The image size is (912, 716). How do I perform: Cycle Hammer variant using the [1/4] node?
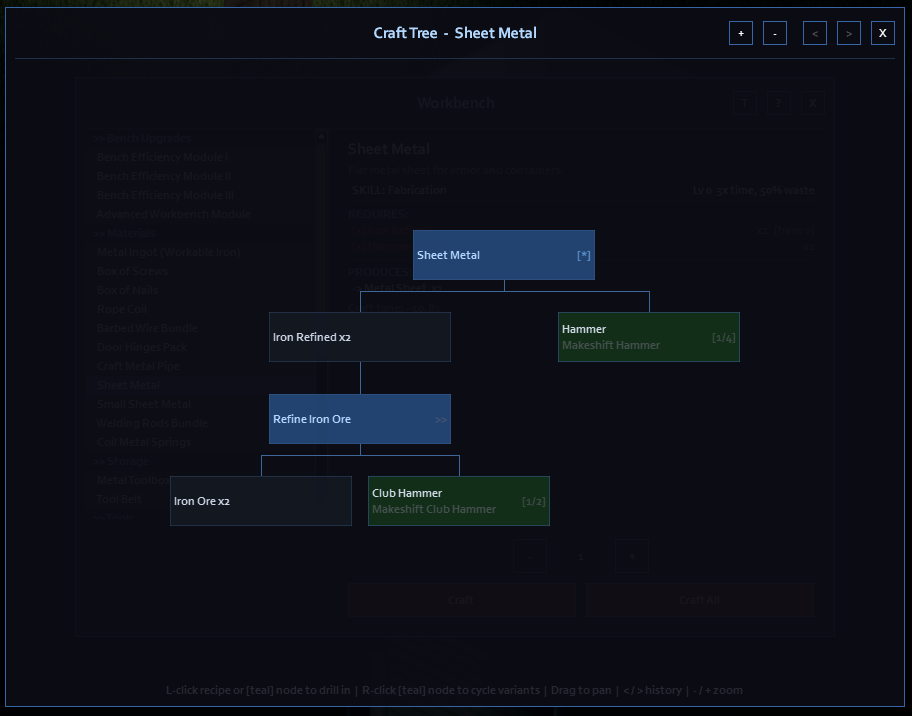pyautogui.click(x=723, y=337)
